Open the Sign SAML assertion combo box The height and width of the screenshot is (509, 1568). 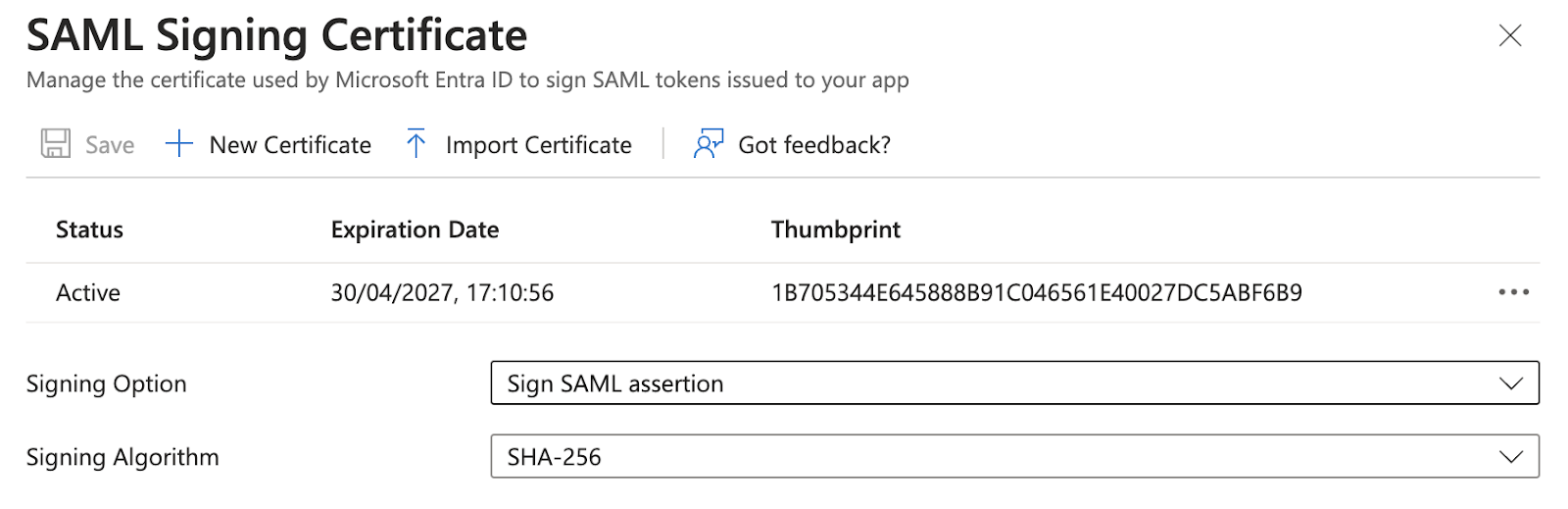1014,383
